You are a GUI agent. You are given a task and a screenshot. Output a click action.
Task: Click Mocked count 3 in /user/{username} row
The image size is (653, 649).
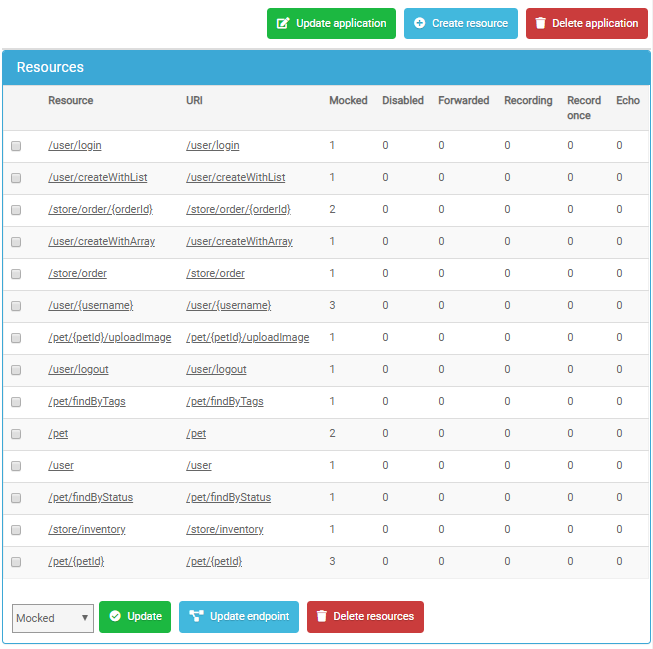coord(332,305)
